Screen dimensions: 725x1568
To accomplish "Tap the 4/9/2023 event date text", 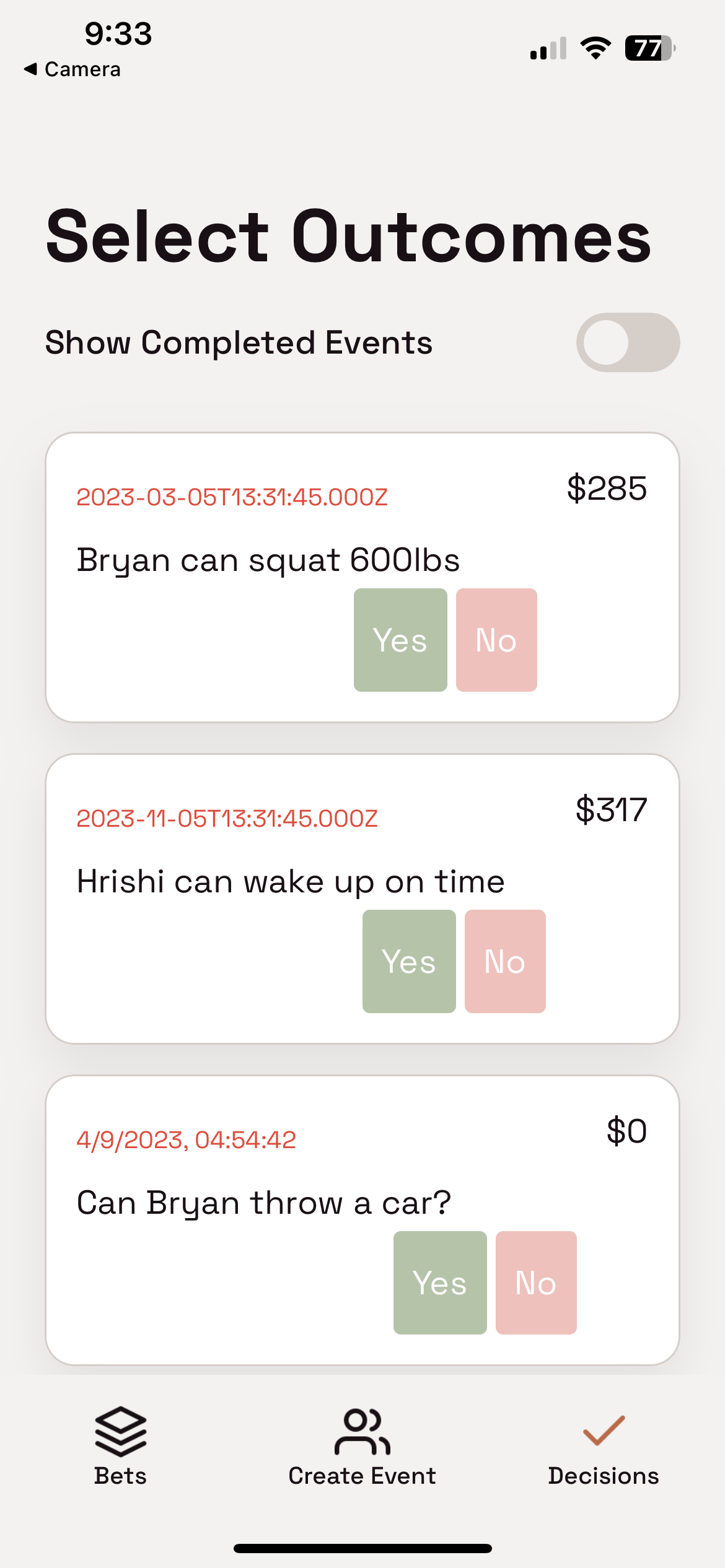I will [x=187, y=1140].
